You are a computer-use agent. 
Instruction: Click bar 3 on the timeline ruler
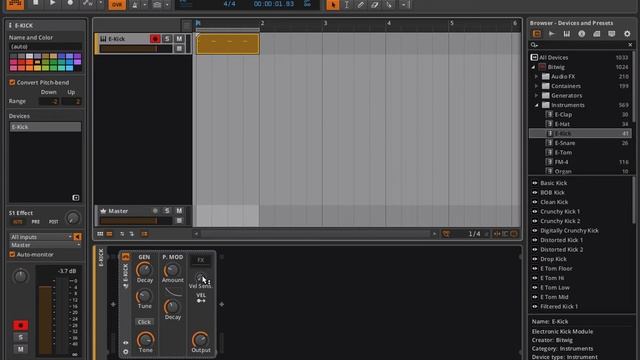pyautogui.click(x=325, y=23)
